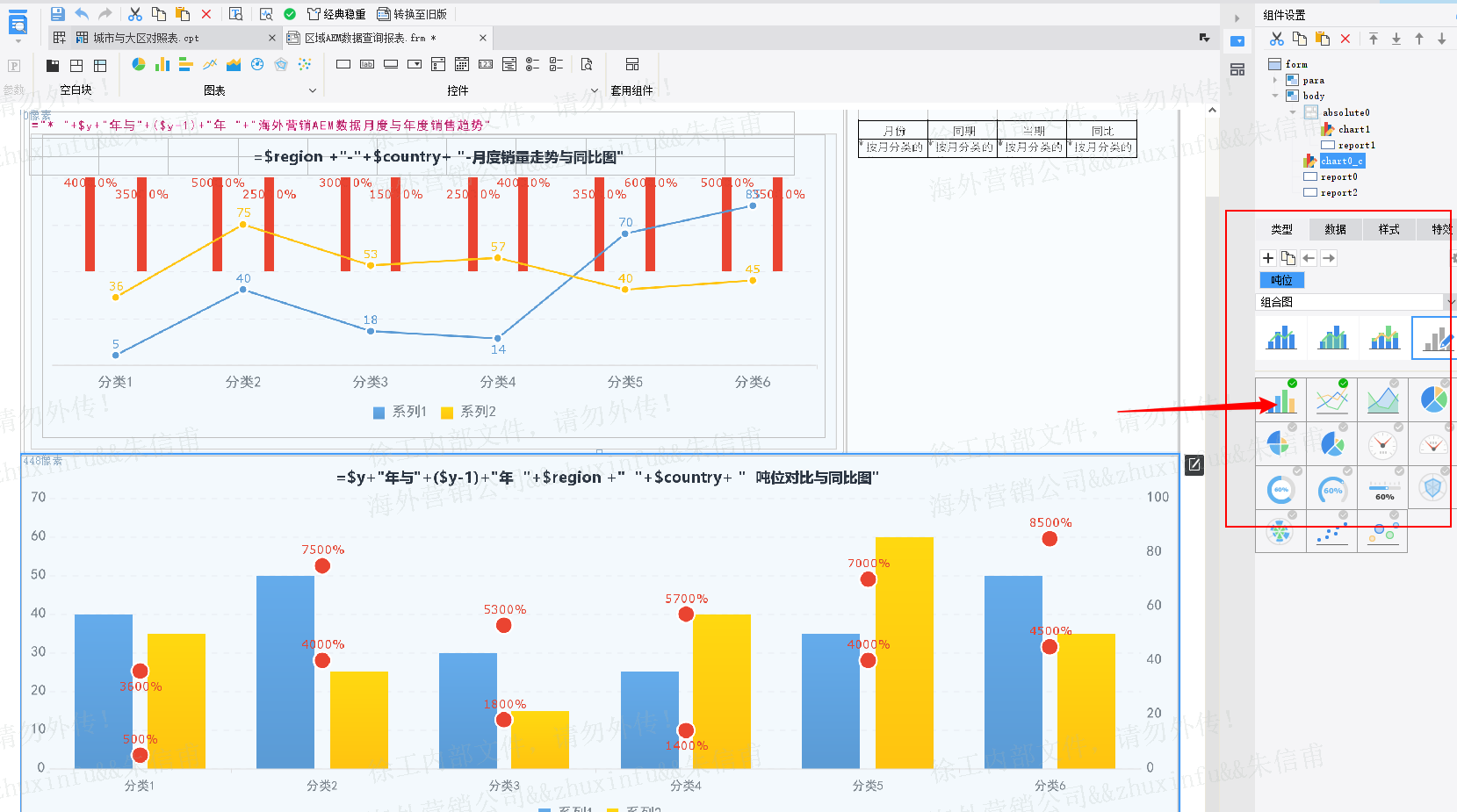Insert the checkbox group widget
Image resolution: width=1457 pixels, height=812 pixels.
pyautogui.click(x=557, y=64)
